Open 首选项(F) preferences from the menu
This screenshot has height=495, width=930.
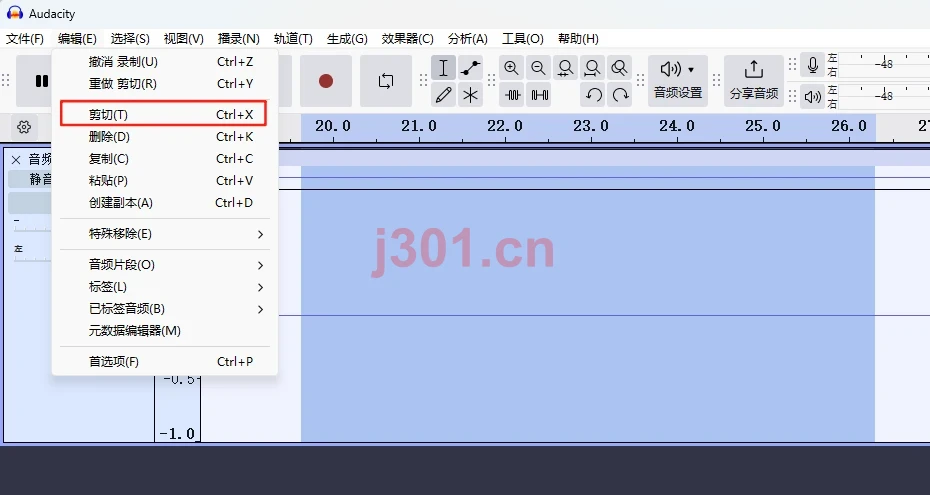tap(165, 362)
